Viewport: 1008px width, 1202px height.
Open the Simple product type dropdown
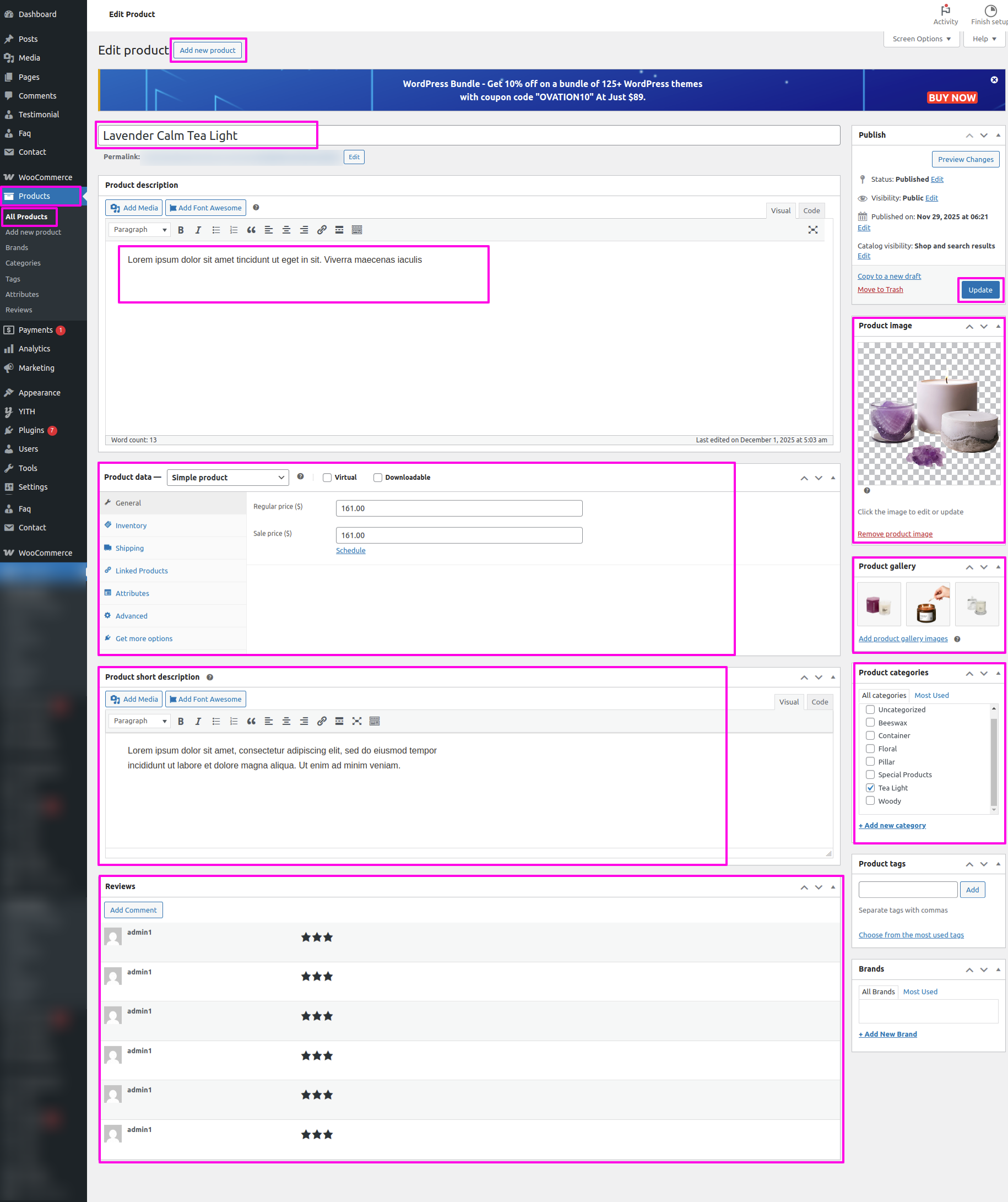[227, 478]
